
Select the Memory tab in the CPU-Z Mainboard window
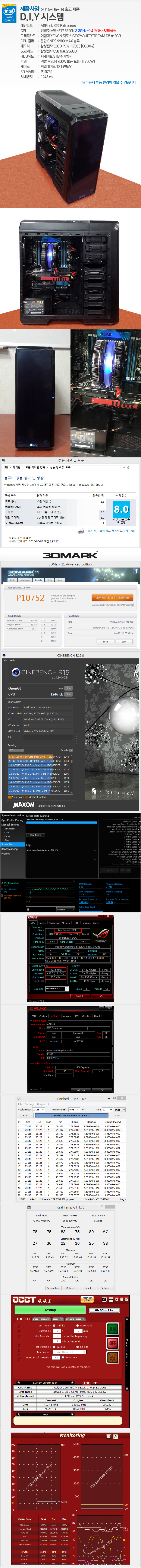66,1016
